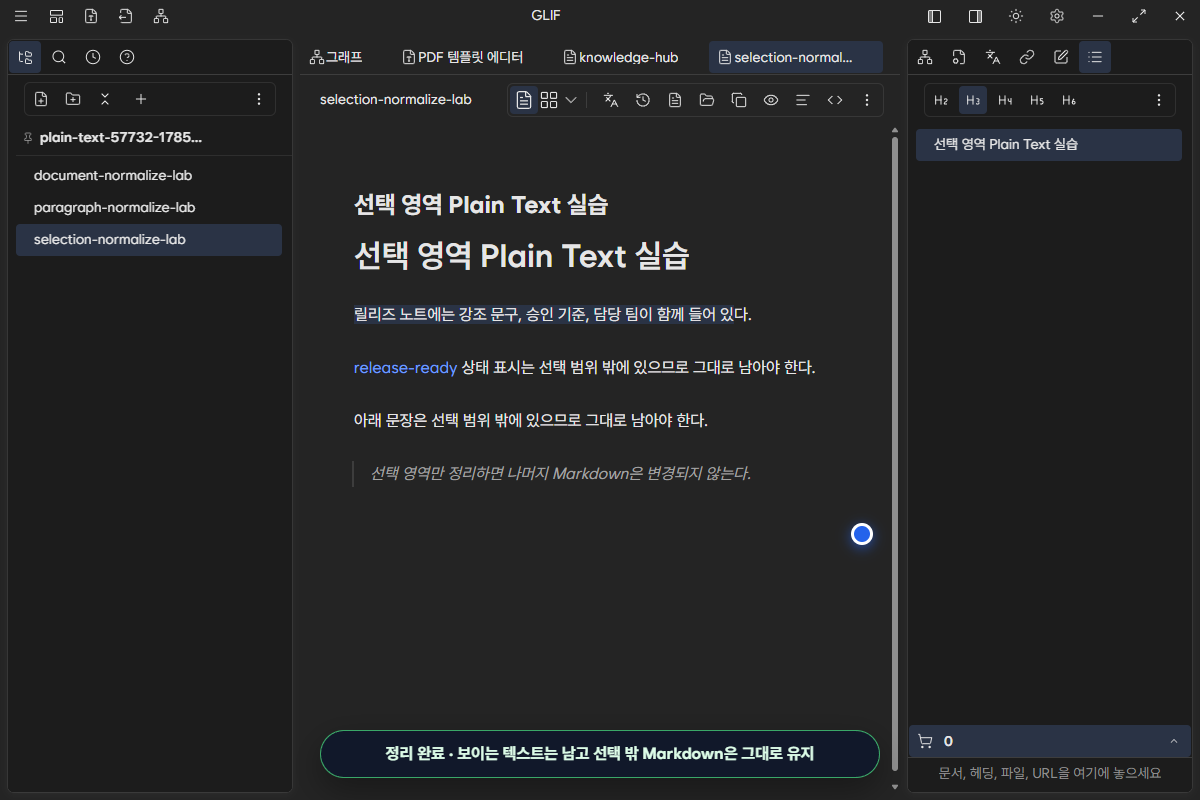The image size is (1200, 800).
Task: Filter outline by H2 heading level
Action: (x=941, y=100)
